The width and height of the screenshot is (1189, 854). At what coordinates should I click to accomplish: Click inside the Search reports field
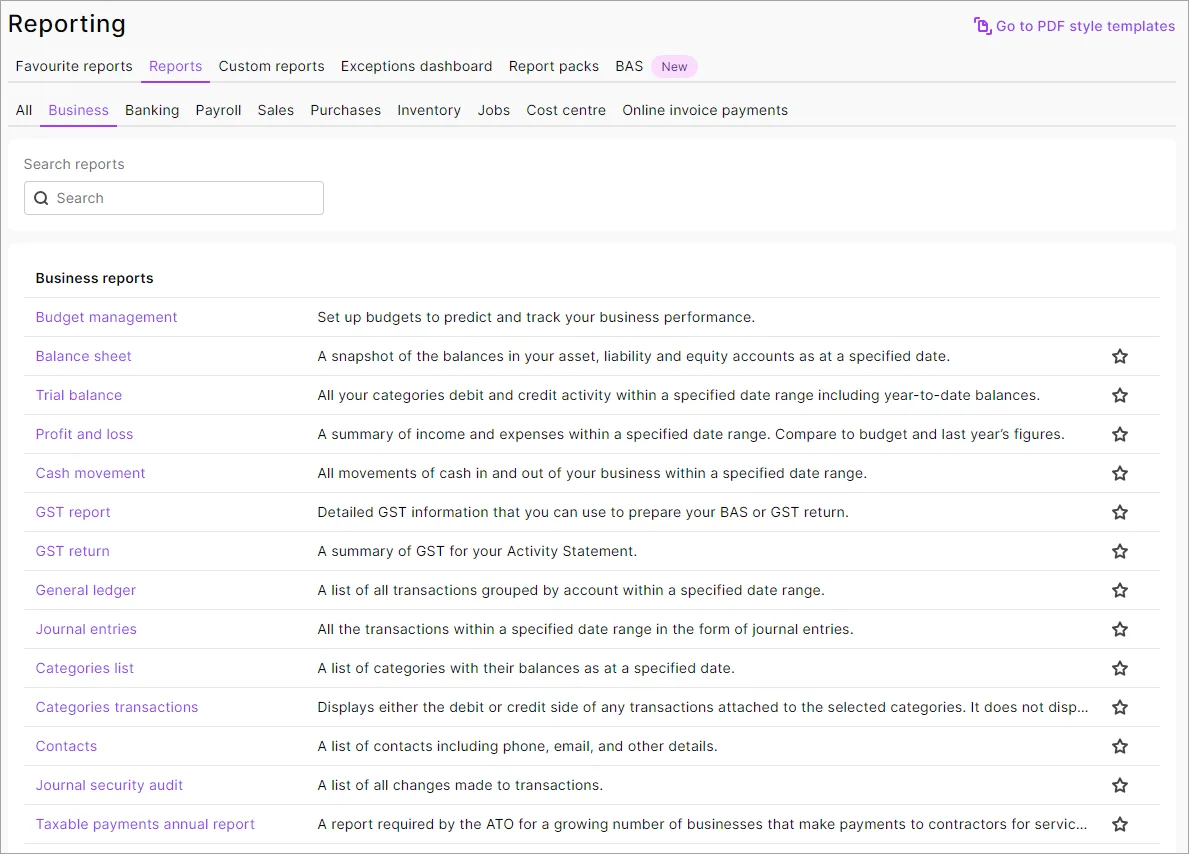(173, 198)
